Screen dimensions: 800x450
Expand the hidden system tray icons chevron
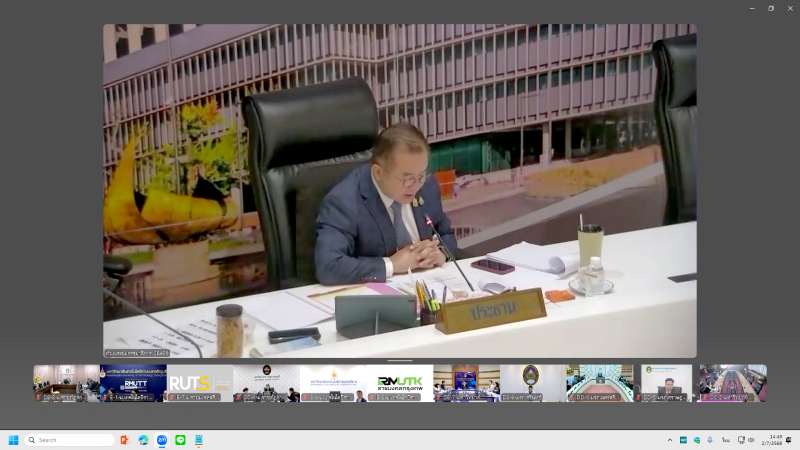coord(670,440)
